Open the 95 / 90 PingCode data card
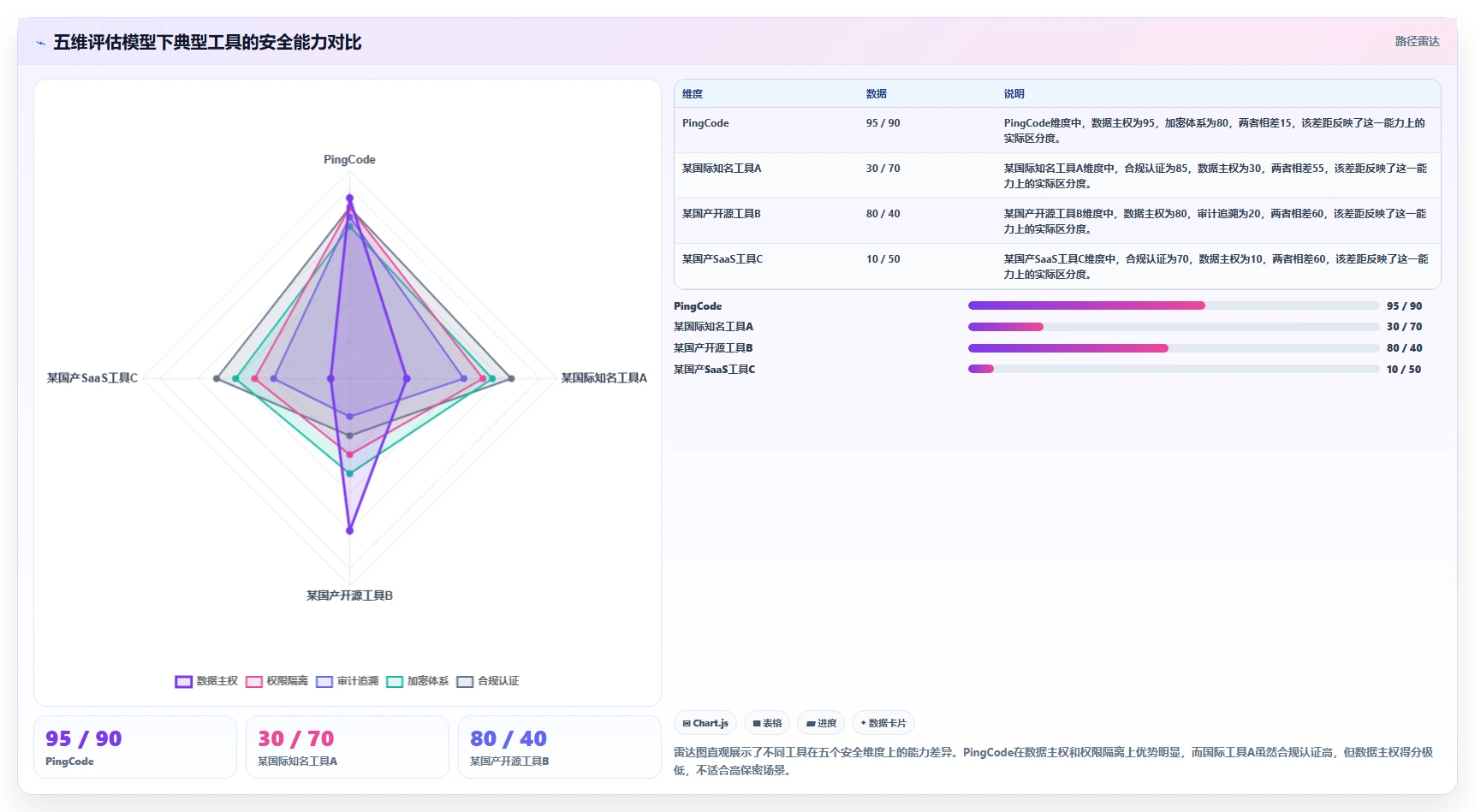The image size is (1475, 812). 135,747
